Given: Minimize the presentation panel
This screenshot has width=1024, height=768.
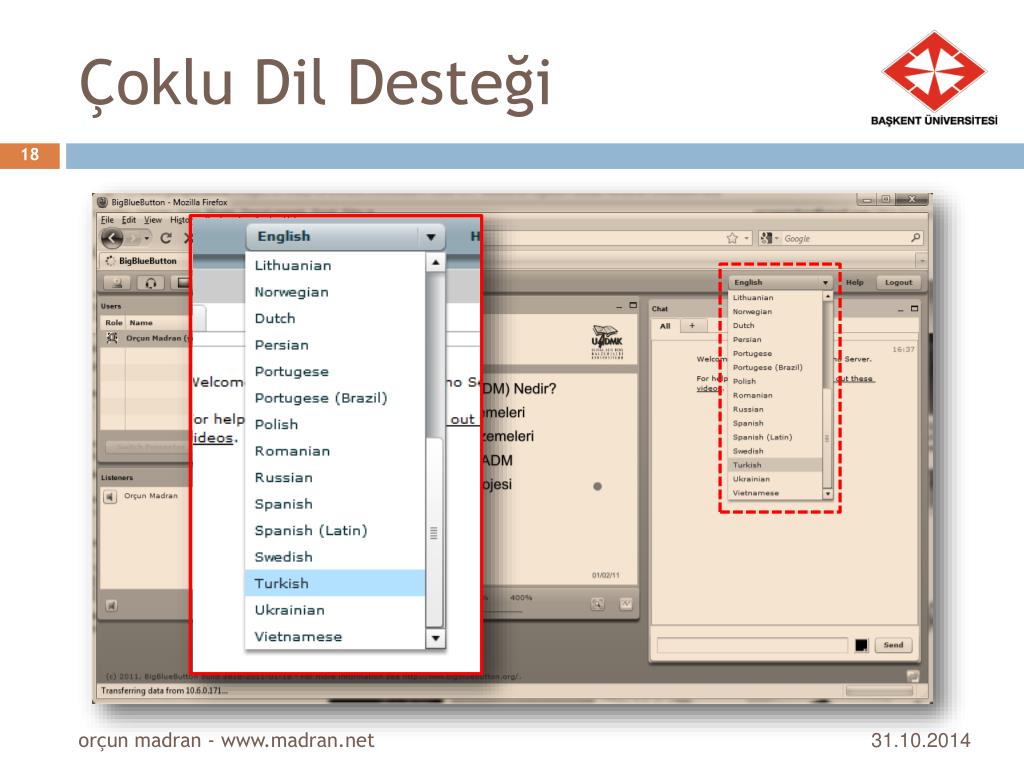Looking at the screenshot, I should click(x=619, y=306).
